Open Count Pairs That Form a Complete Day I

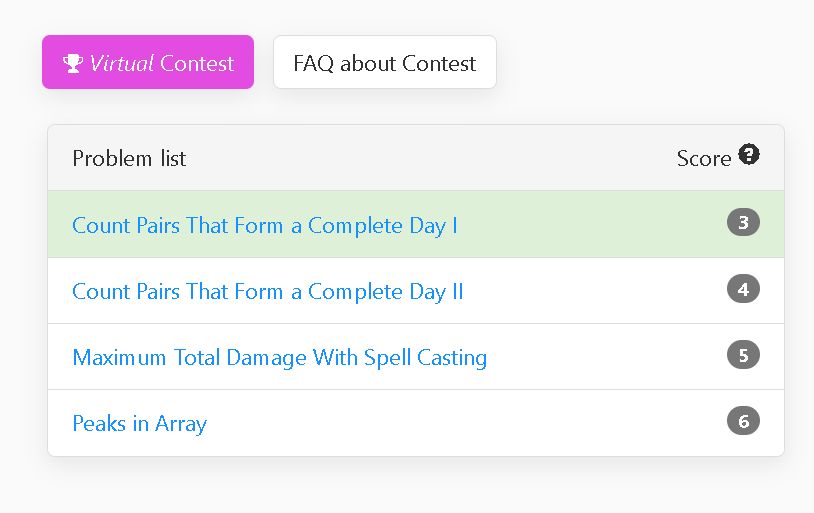point(265,225)
